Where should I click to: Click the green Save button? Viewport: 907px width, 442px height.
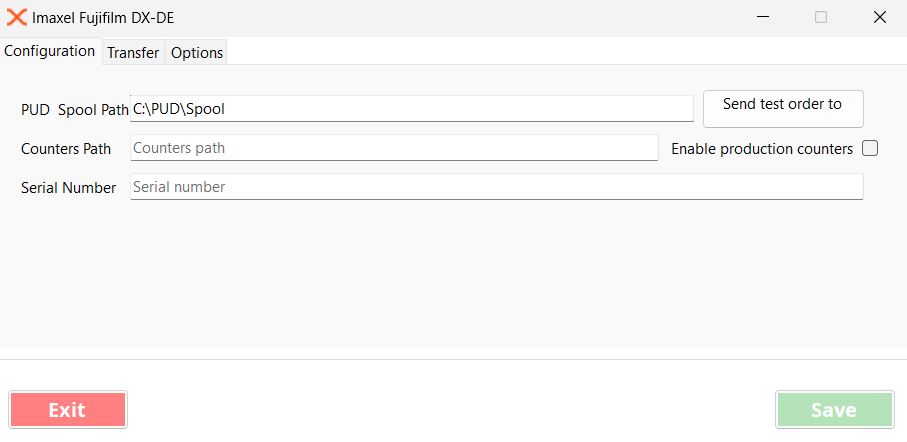[x=834, y=410]
